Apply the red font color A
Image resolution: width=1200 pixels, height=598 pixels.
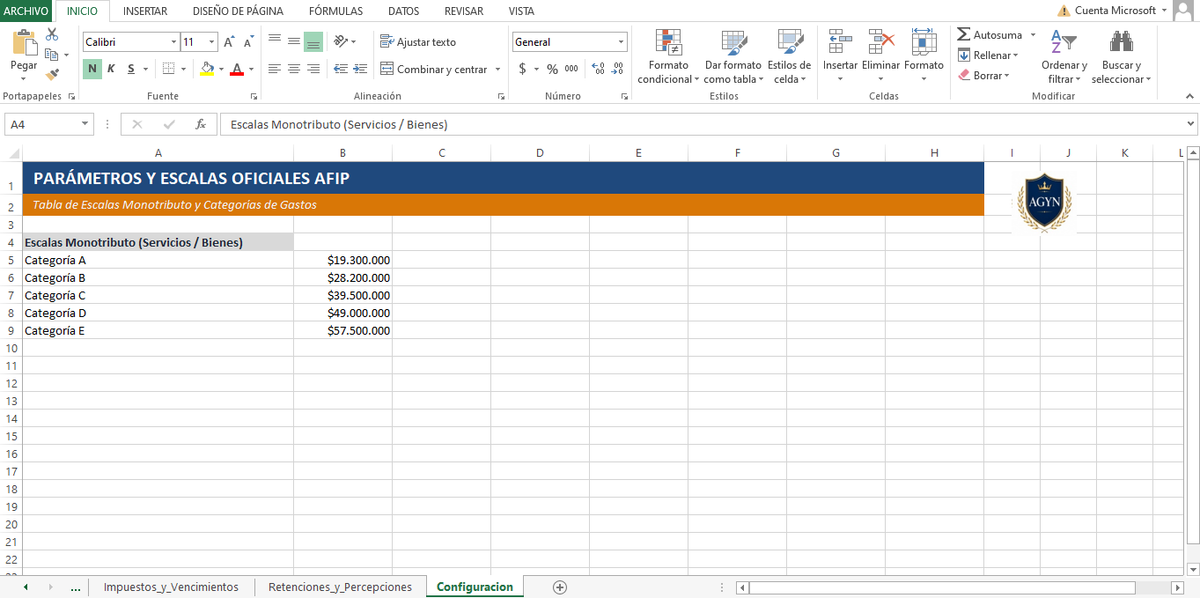click(236, 69)
